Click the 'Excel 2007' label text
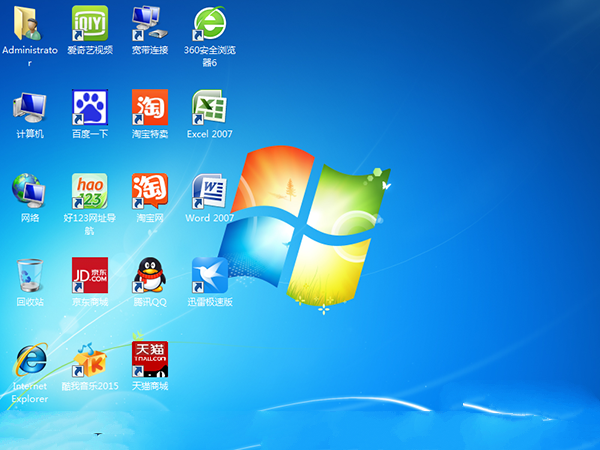This screenshot has width=600, height=450. tap(209, 134)
